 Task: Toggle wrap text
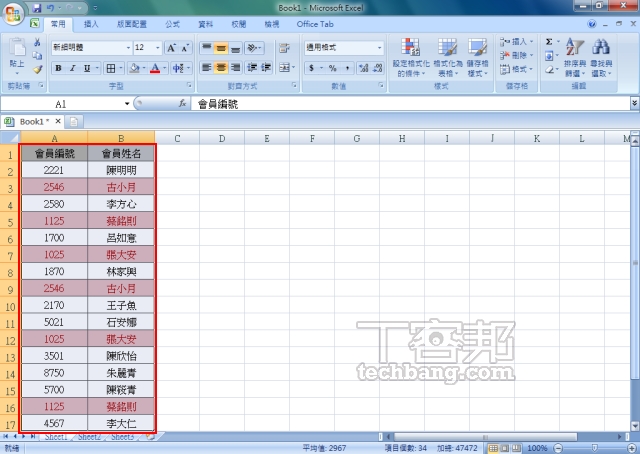point(284,48)
